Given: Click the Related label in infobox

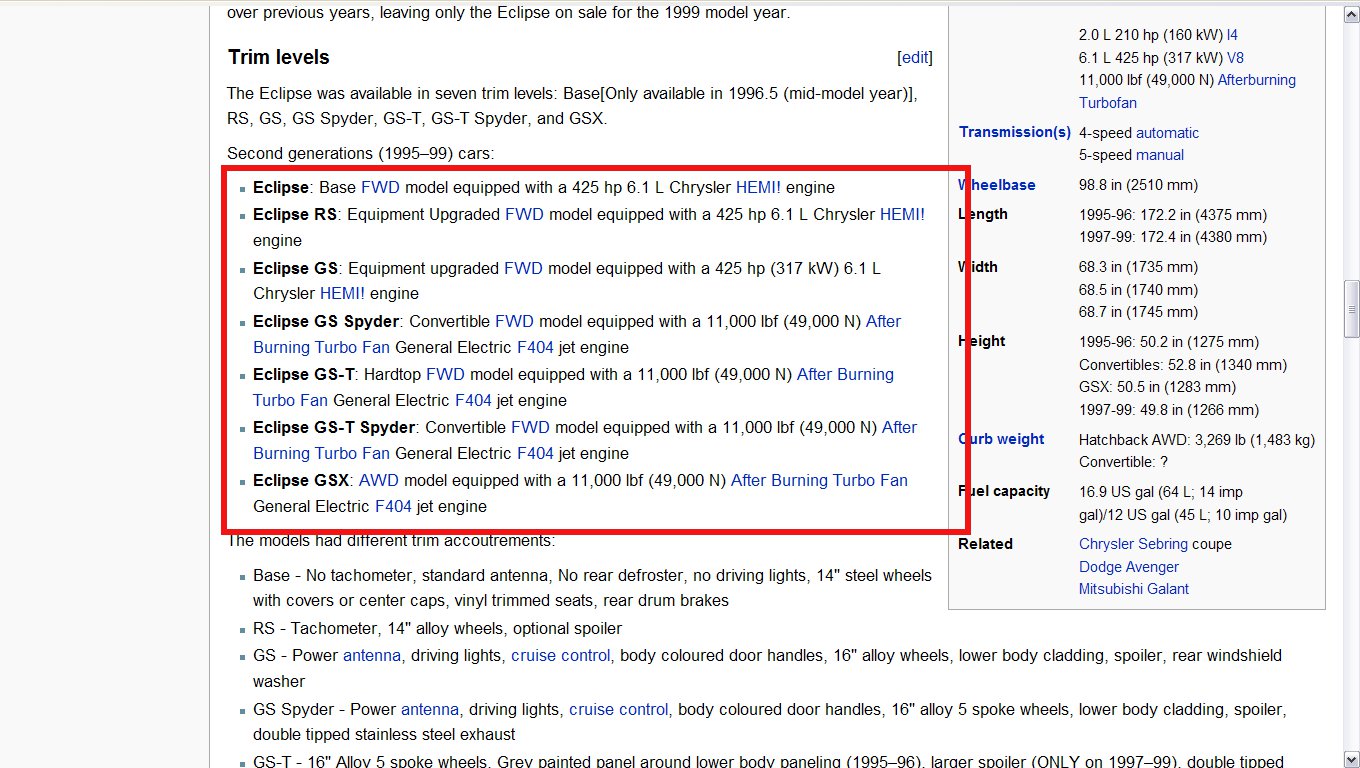Looking at the screenshot, I should (x=986, y=544).
